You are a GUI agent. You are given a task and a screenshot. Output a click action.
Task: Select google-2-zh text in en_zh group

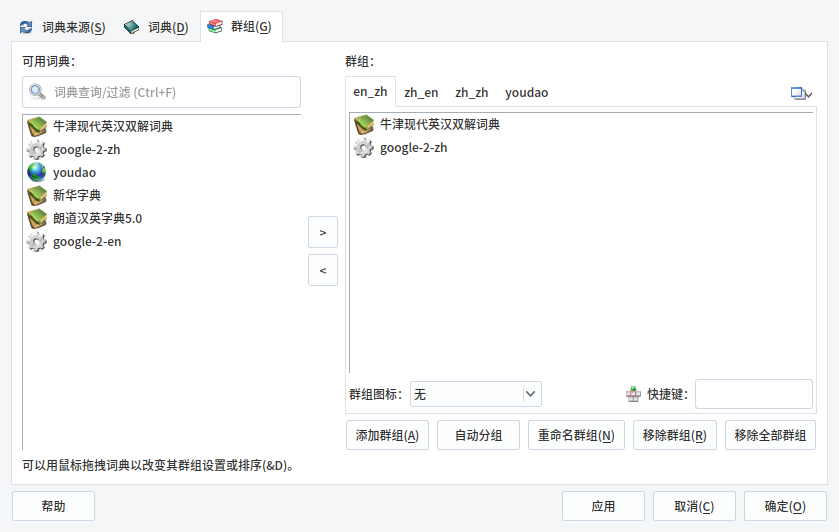click(414, 148)
